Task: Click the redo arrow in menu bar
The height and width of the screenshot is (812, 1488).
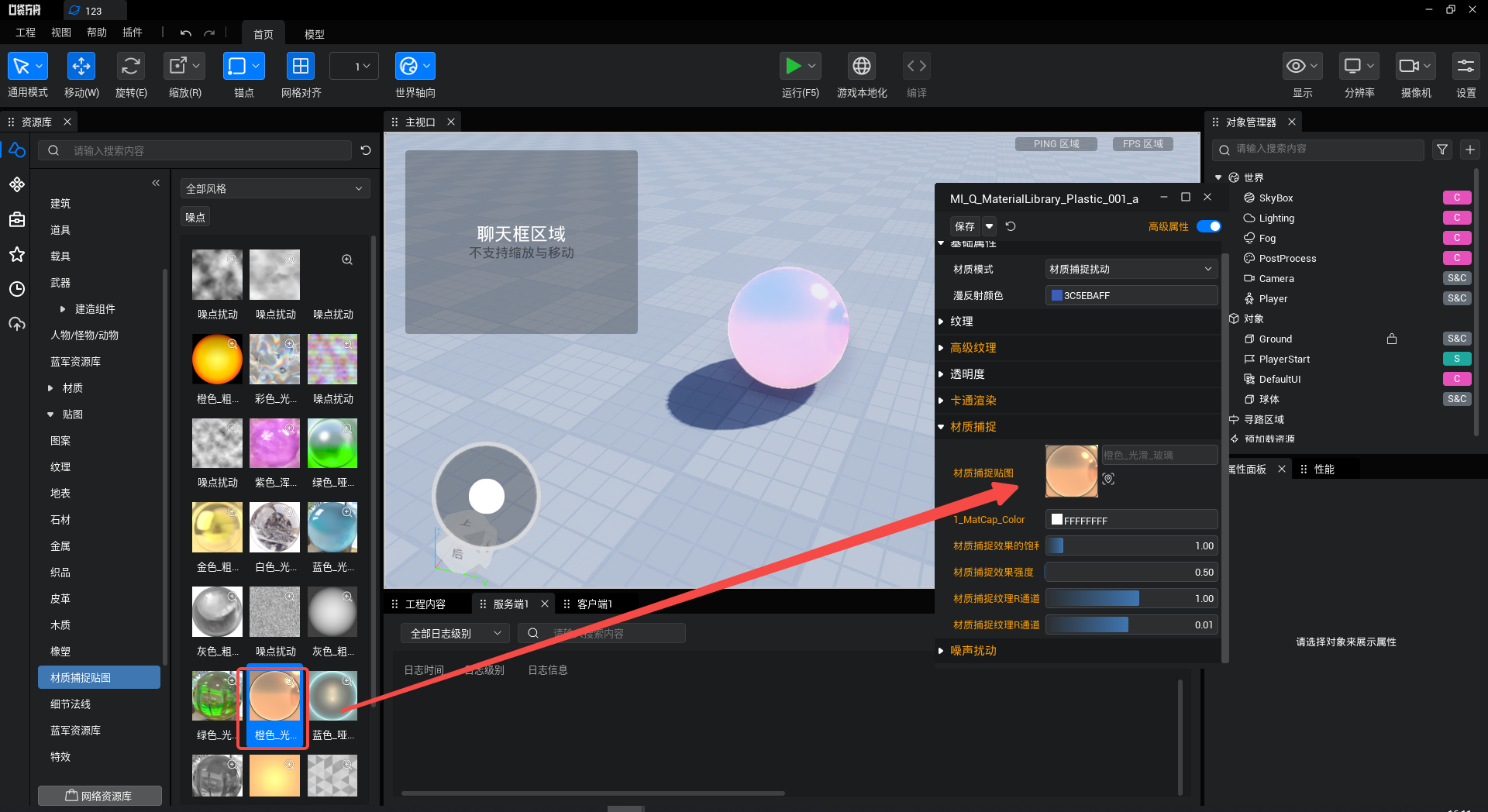Action: 209,33
